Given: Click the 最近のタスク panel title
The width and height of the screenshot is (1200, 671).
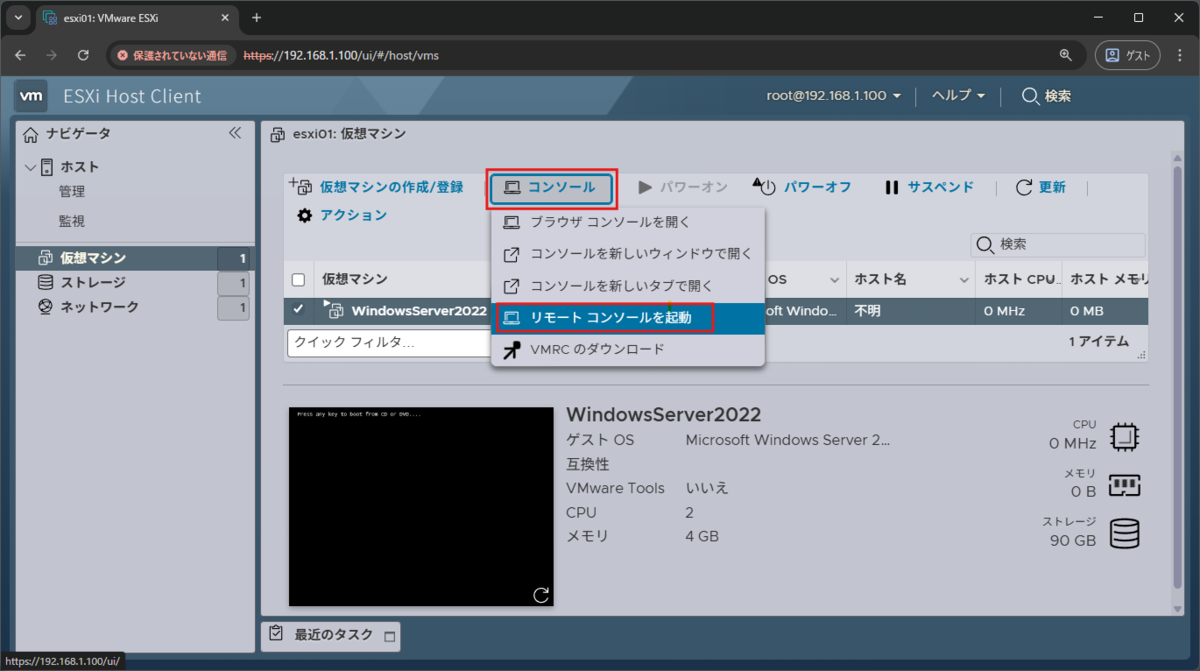Looking at the screenshot, I should coord(333,635).
